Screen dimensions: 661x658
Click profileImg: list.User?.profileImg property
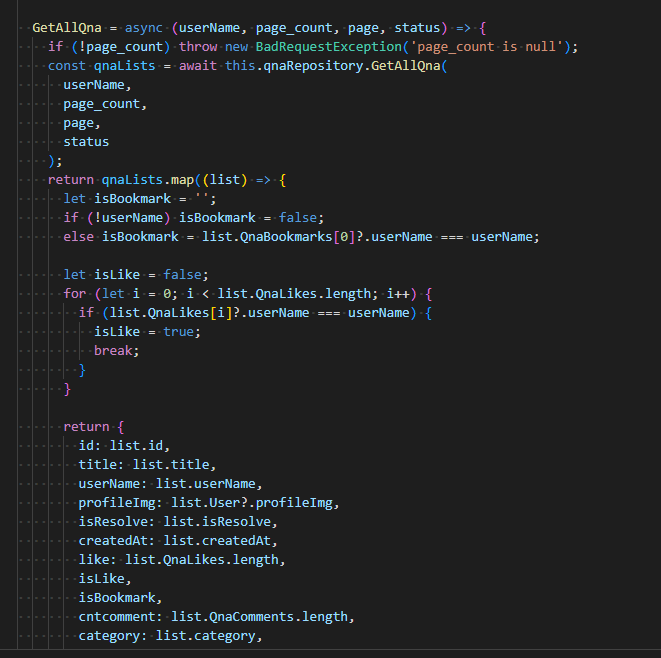click(209, 502)
